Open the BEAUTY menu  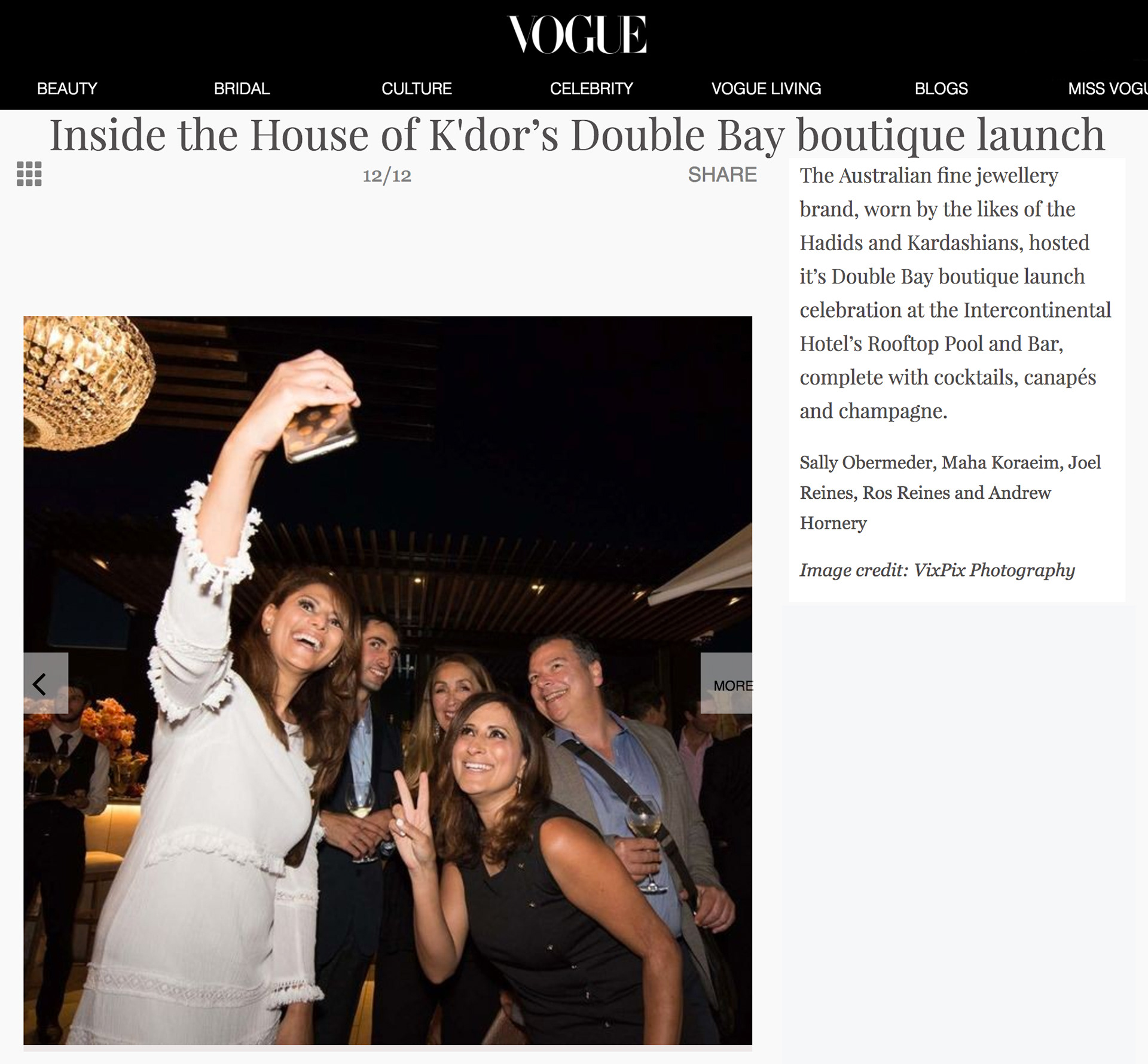pyautogui.click(x=67, y=89)
